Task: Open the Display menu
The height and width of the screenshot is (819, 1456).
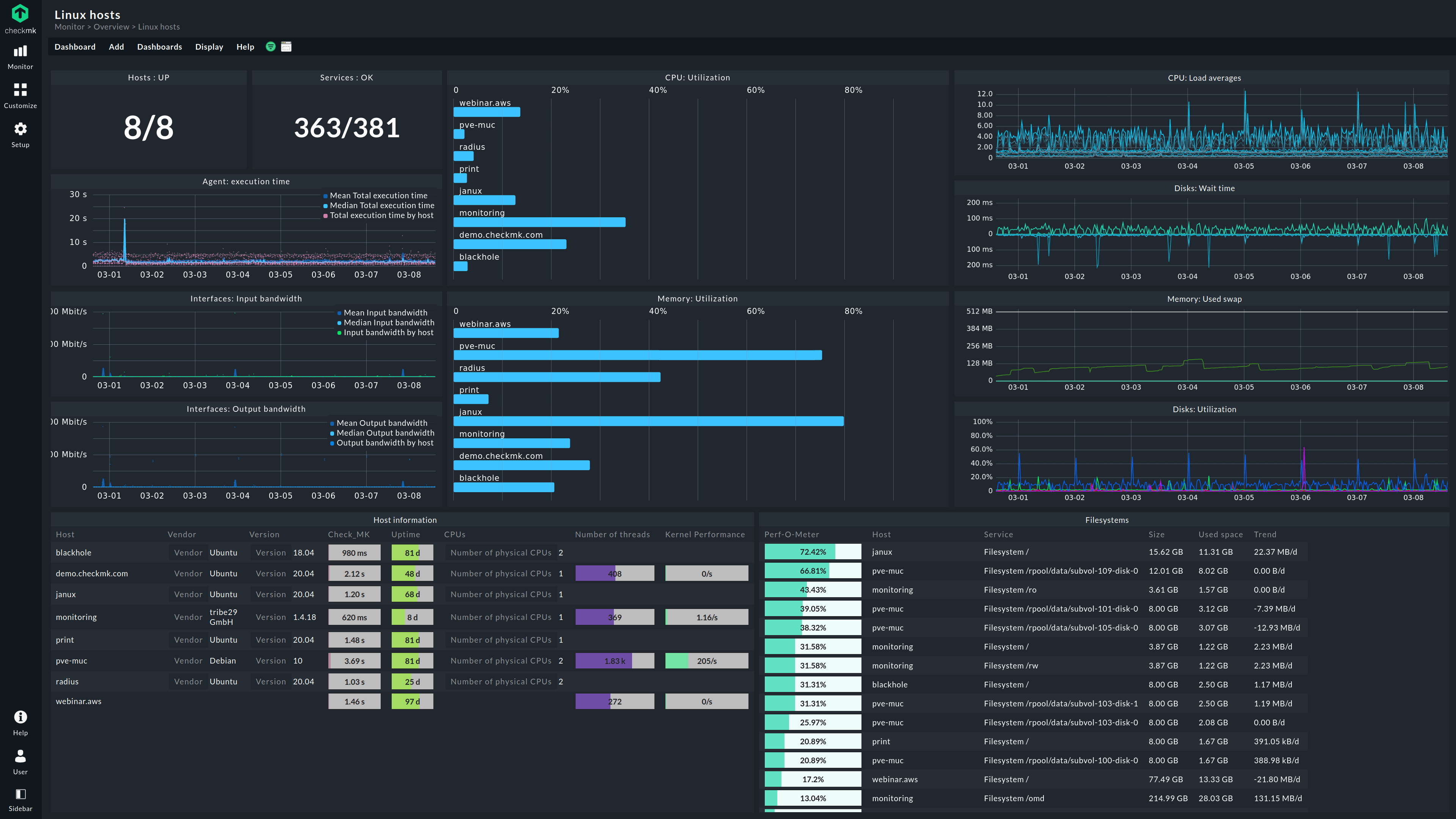Action: (x=209, y=46)
